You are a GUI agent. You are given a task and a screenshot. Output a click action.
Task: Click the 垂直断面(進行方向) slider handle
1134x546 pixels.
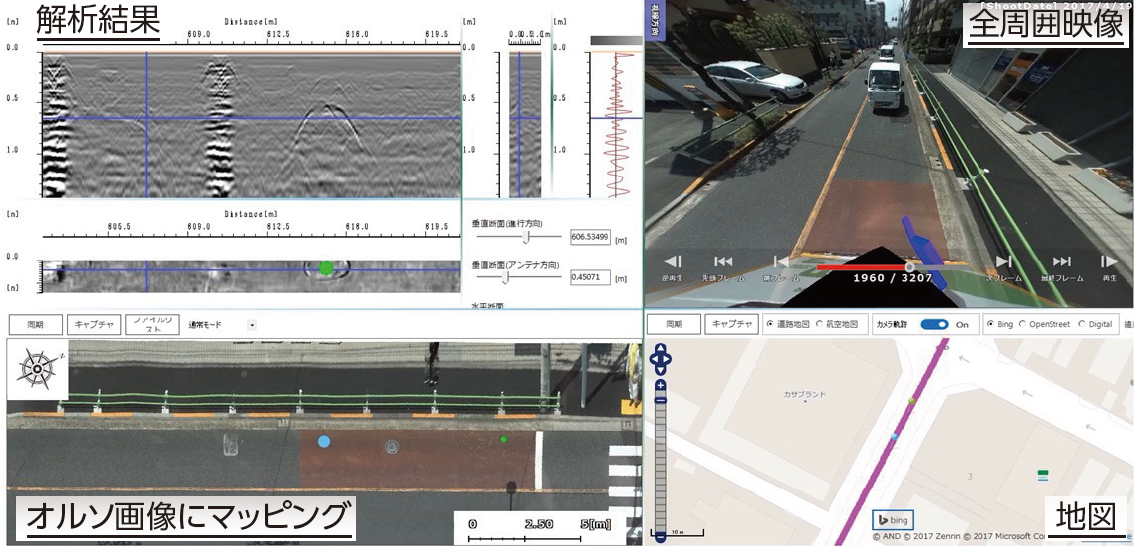[x=527, y=238]
